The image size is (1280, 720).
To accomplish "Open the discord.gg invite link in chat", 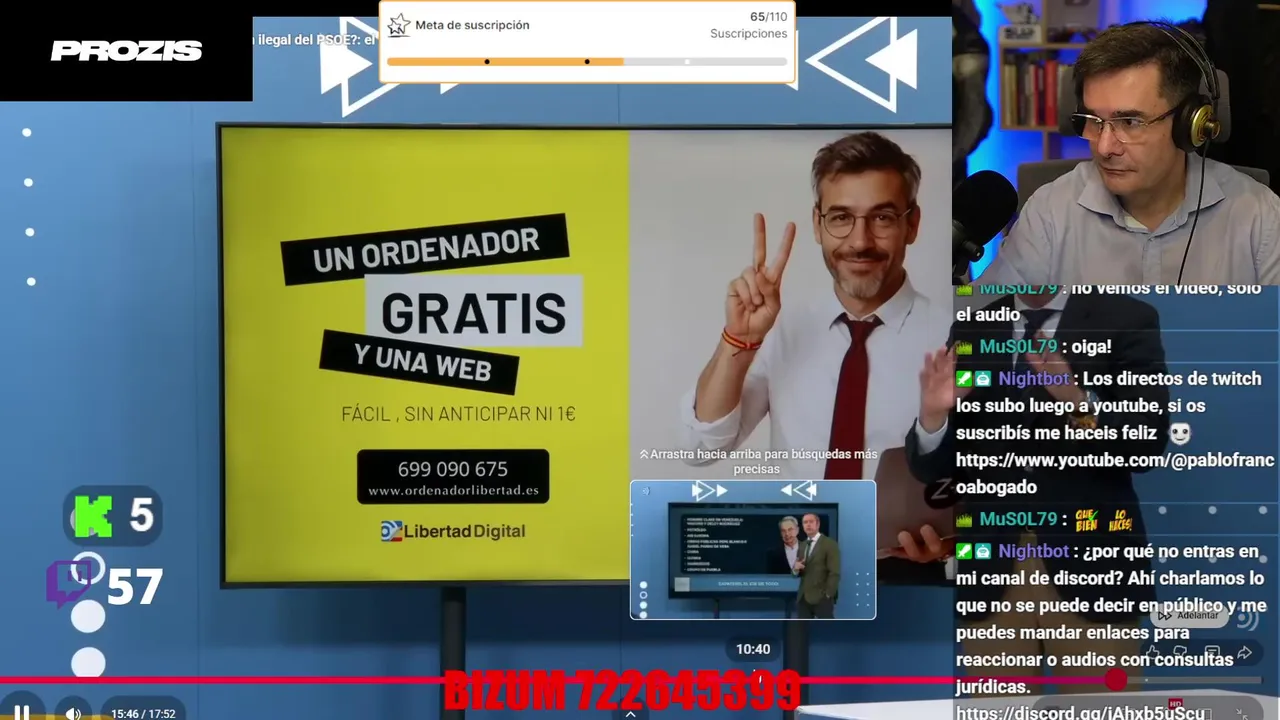I will point(1080,713).
